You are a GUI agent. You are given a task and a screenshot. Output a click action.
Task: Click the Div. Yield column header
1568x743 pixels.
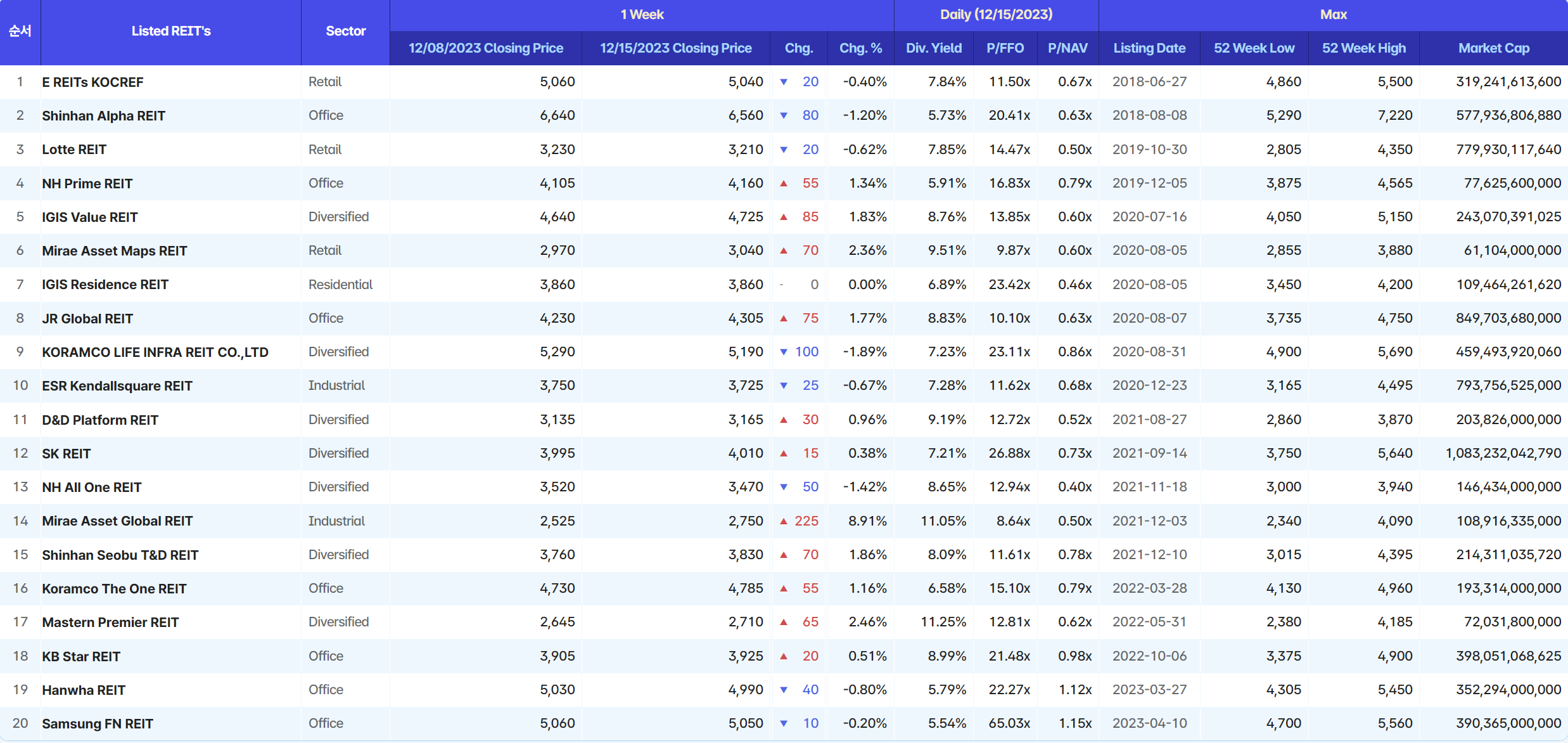tap(934, 48)
